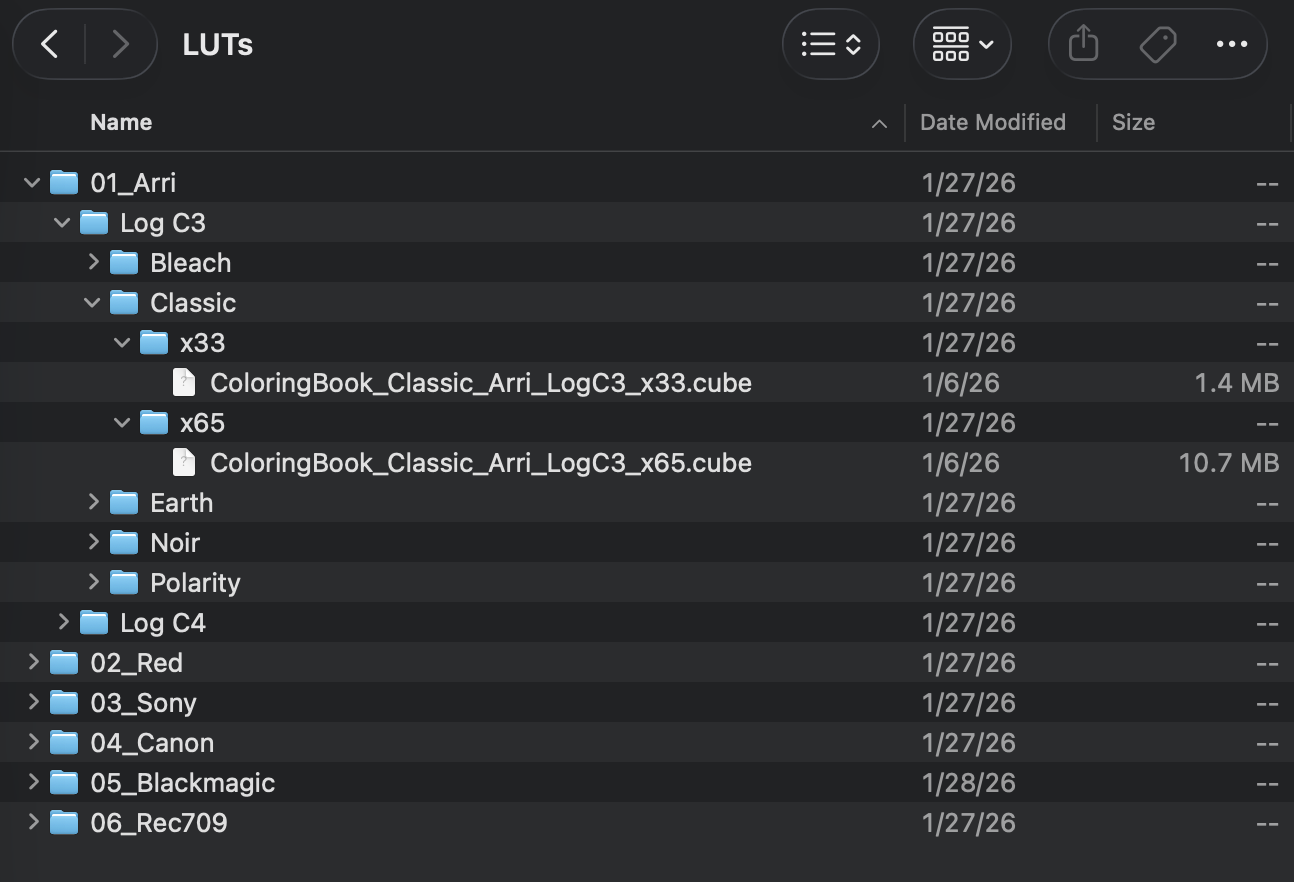1294x882 pixels.
Task: Select the 05_Blackmagic folder row
Action: pos(183,782)
